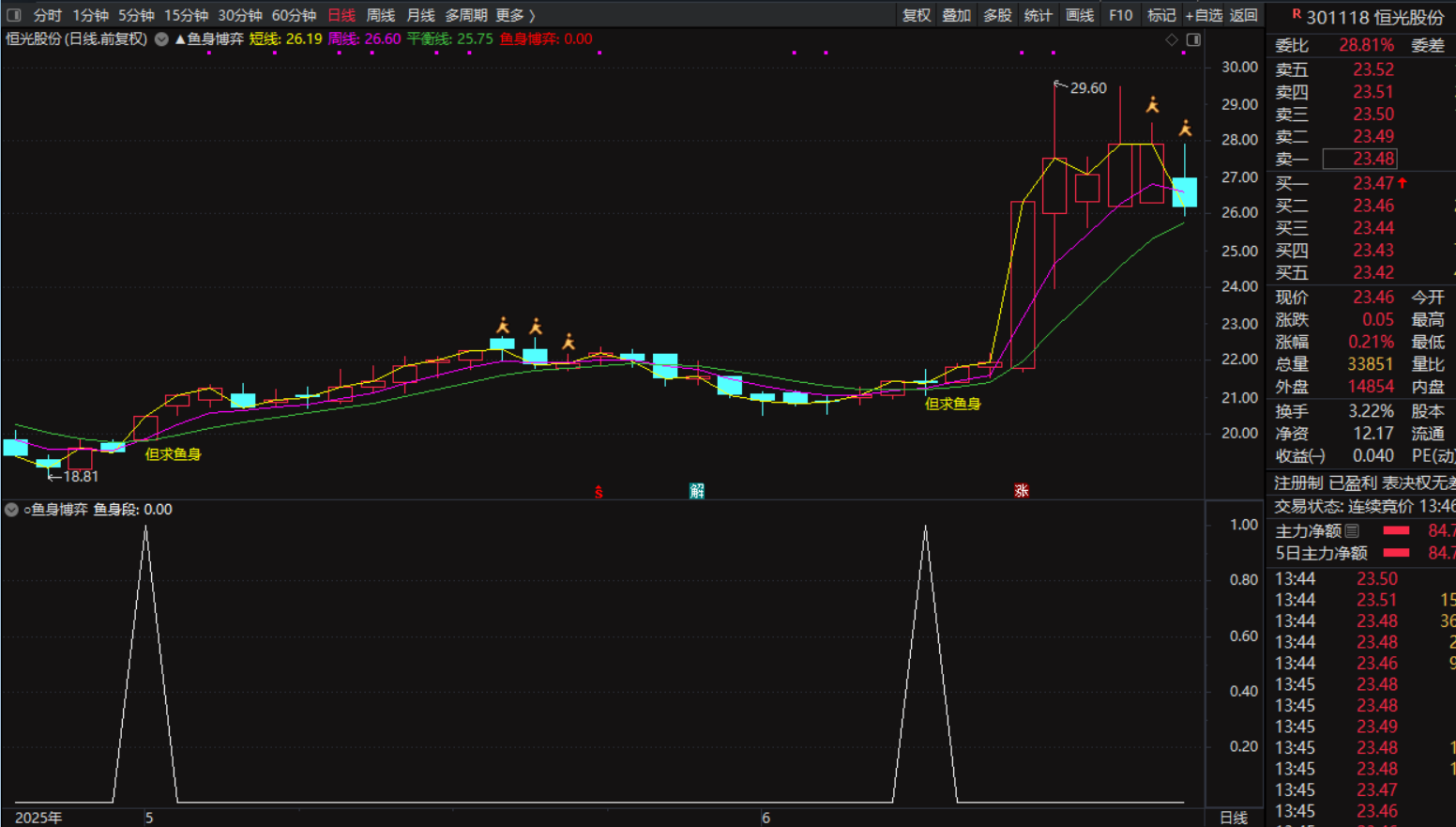This screenshot has width=1456, height=827.
Task: Toggle the ▲鱼身博弈 indicator label
Action: click(209, 39)
